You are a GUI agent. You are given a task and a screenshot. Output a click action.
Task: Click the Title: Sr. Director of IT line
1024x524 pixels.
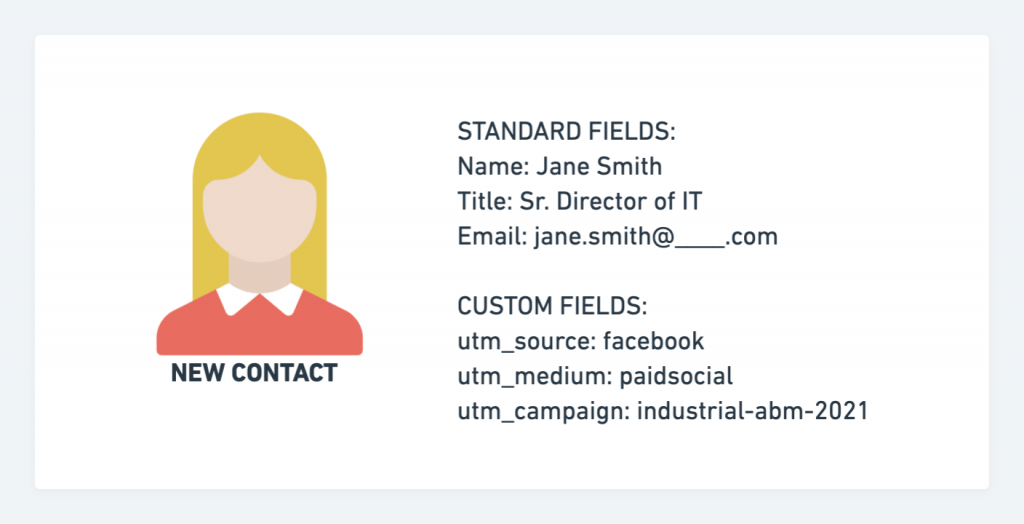pos(580,201)
